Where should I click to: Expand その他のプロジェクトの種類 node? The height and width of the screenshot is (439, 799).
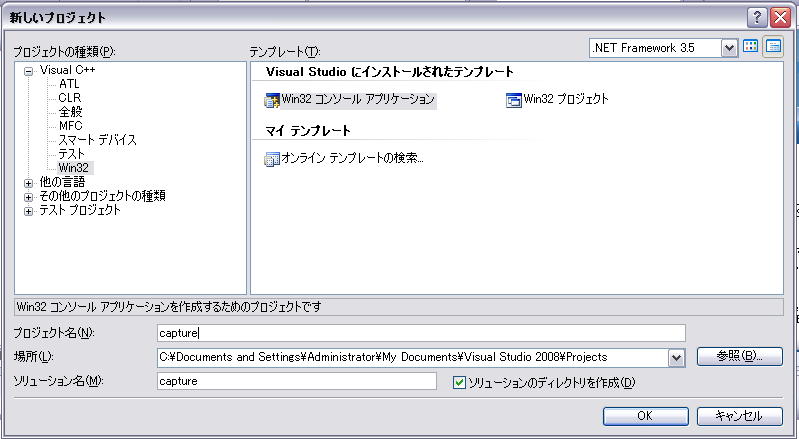click(29, 197)
